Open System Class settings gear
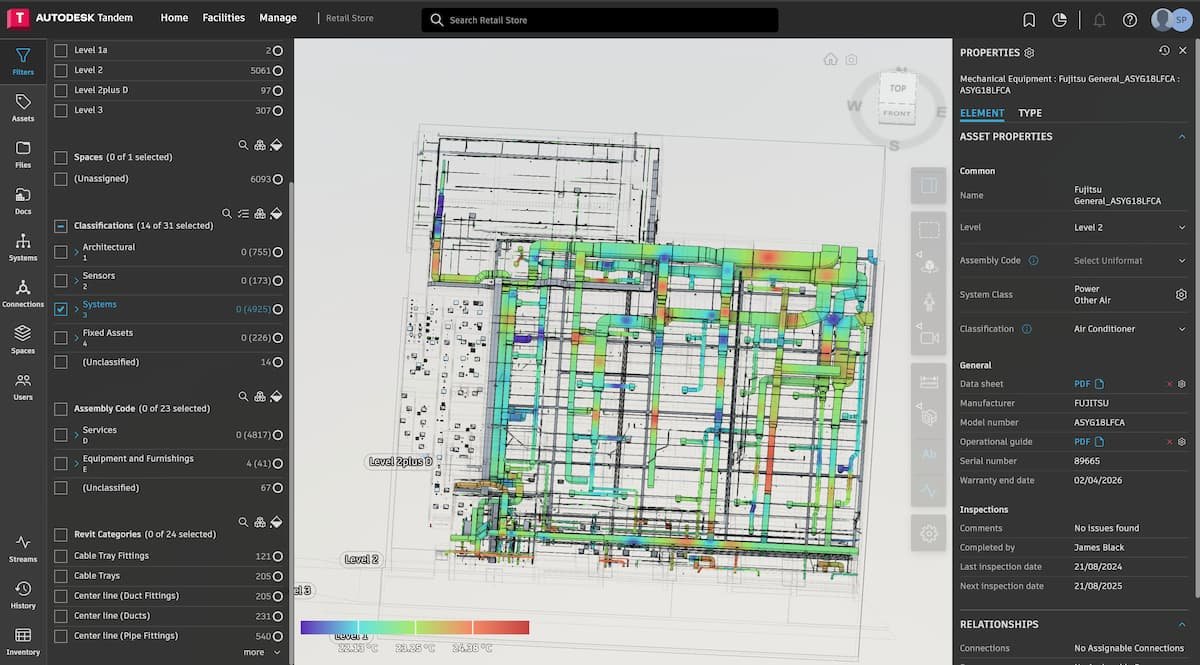Screen dimensions: 1200x665 pos(1181,295)
